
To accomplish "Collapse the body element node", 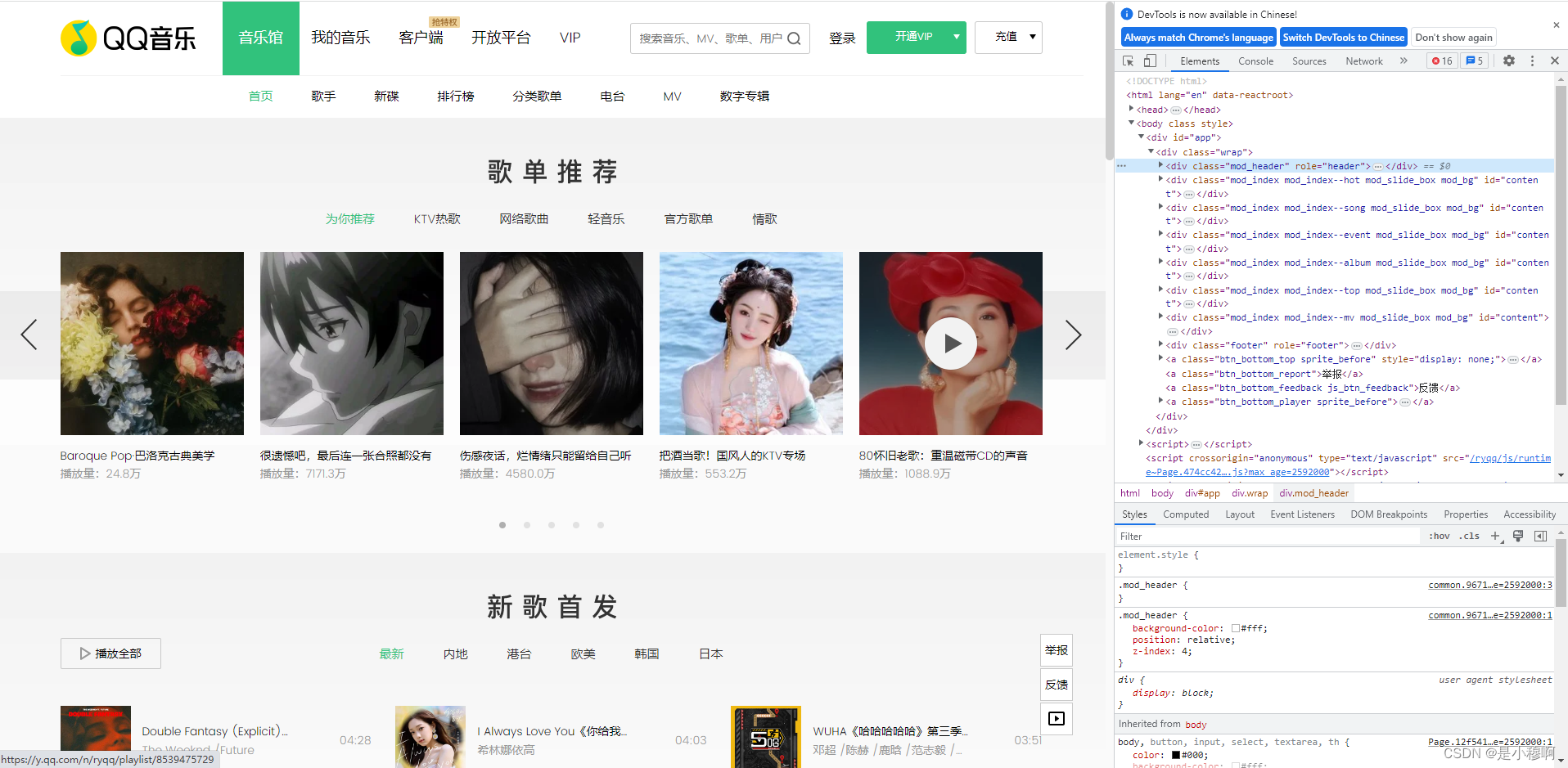I will (x=1131, y=123).
